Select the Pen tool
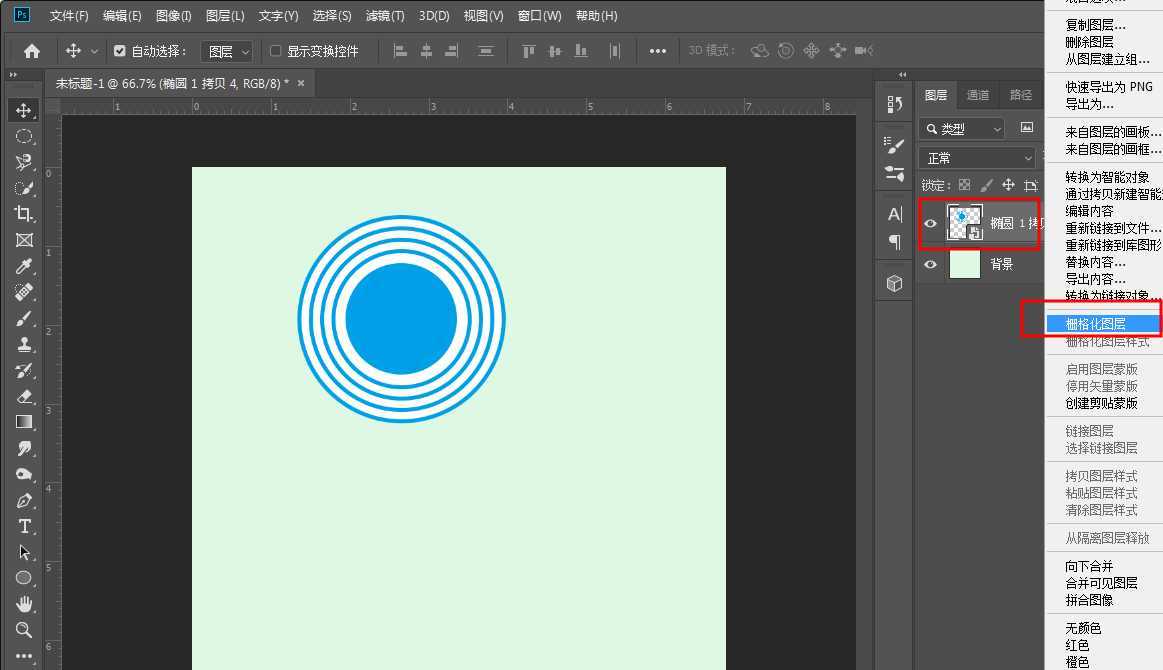The image size is (1163, 670). click(x=24, y=501)
